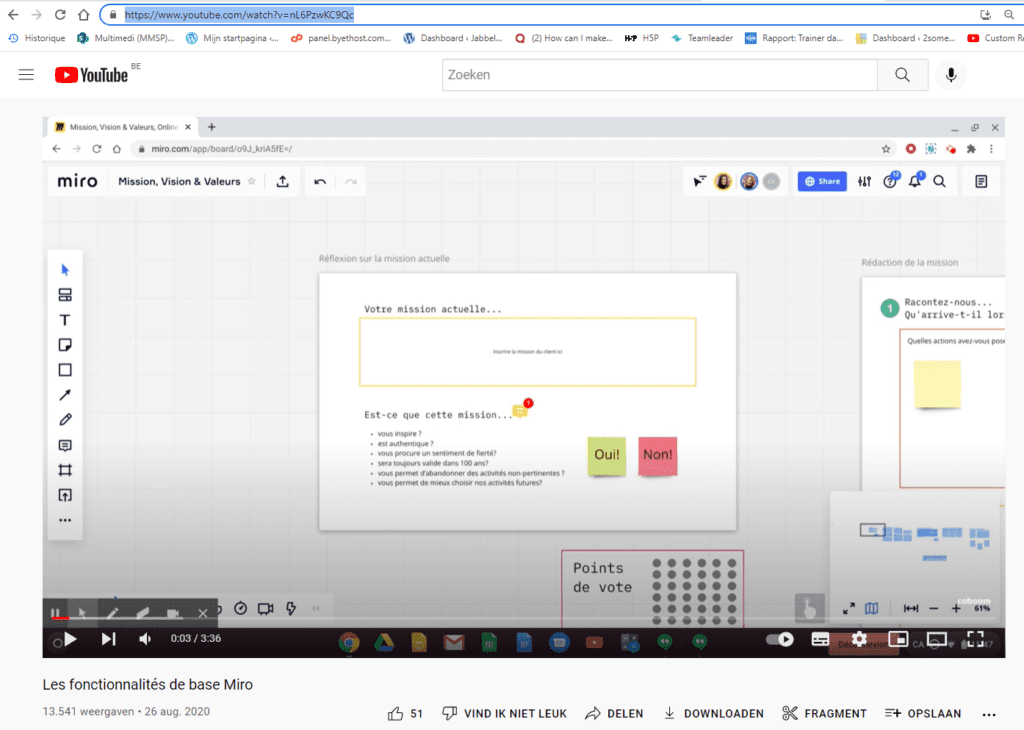Open the Miro activities lightning bolt icon

[x=291, y=608]
